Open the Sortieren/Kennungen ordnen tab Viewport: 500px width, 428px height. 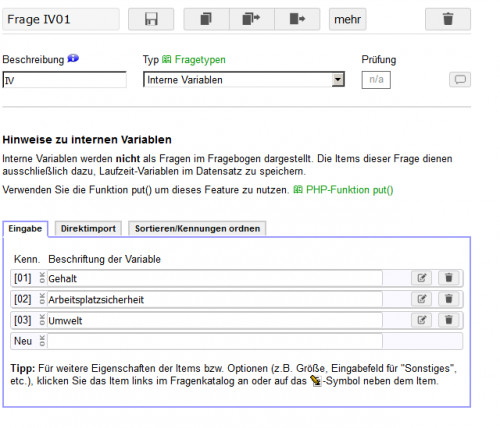[197, 229]
